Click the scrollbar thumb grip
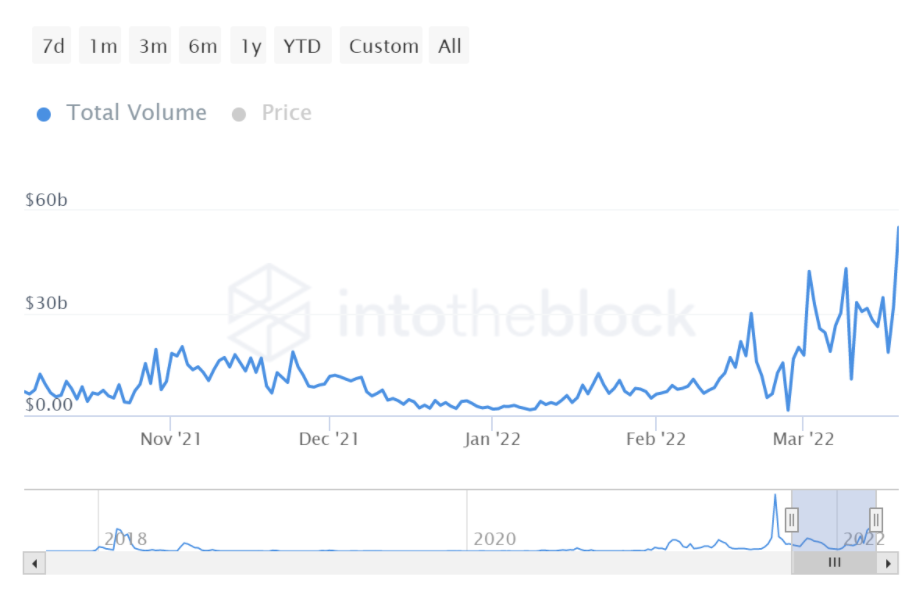 (834, 563)
